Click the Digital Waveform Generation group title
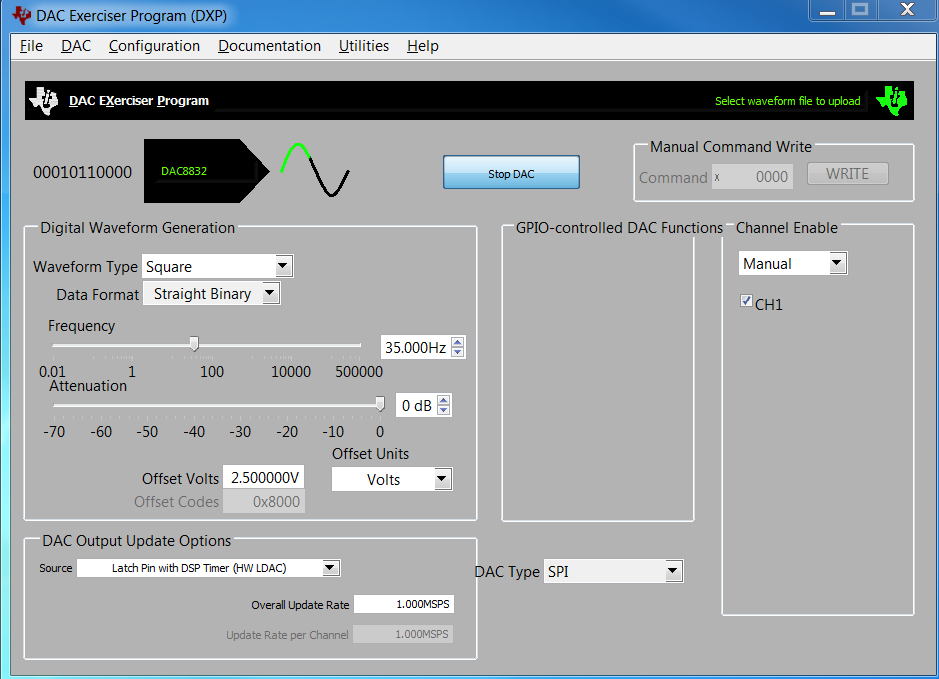The height and width of the screenshot is (679, 939). pos(137,228)
